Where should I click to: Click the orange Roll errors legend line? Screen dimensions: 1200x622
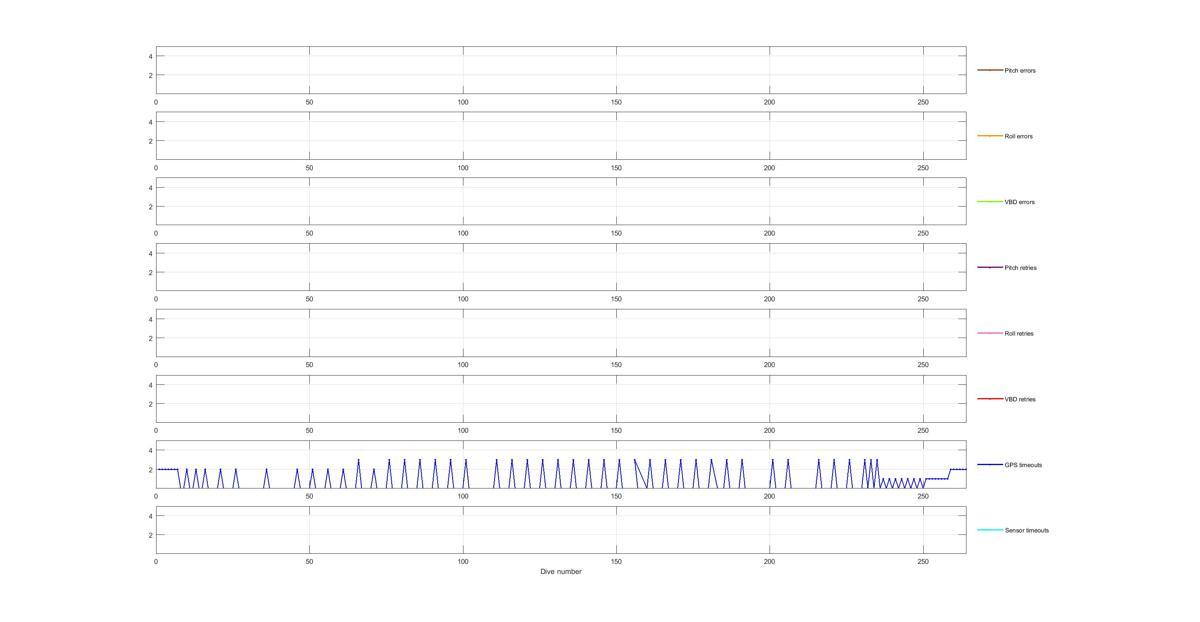click(990, 136)
